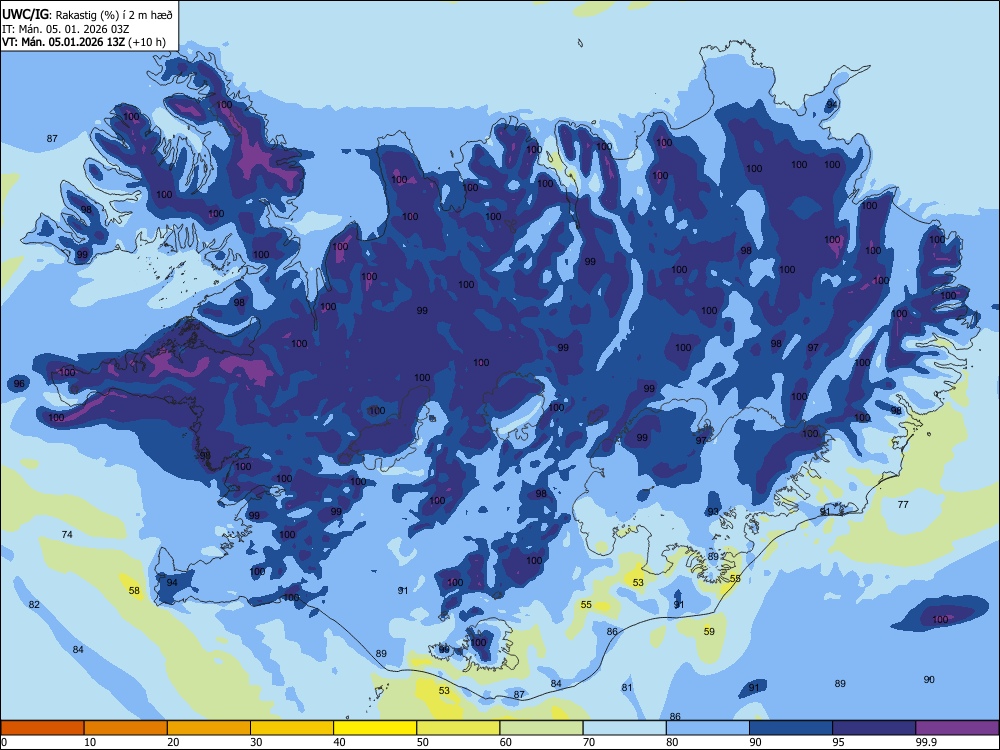Image resolution: width=1000 pixels, height=750 pixels.
Task: Click the '59' humidity value on the map
Action: click(x=709, y=631)
